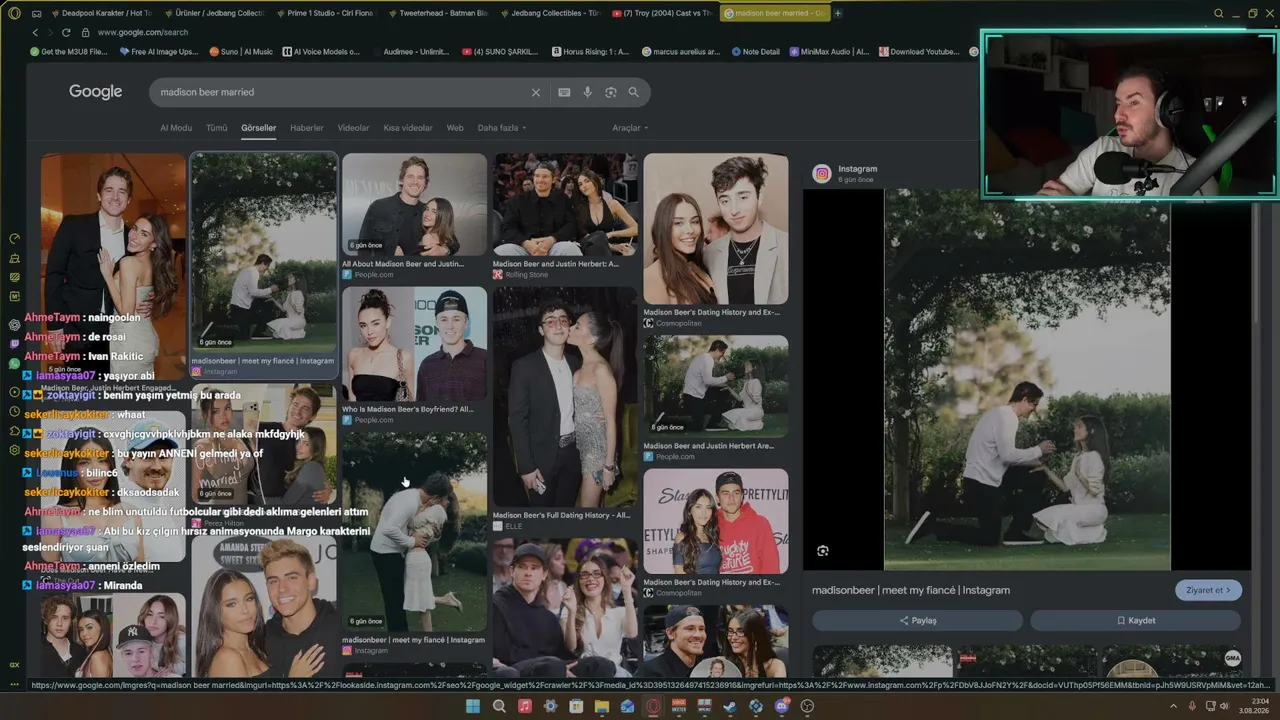Open the large proposal preview image
Image resolution: width=1280 pixels, height=720 pixels.
[1027, 380]
